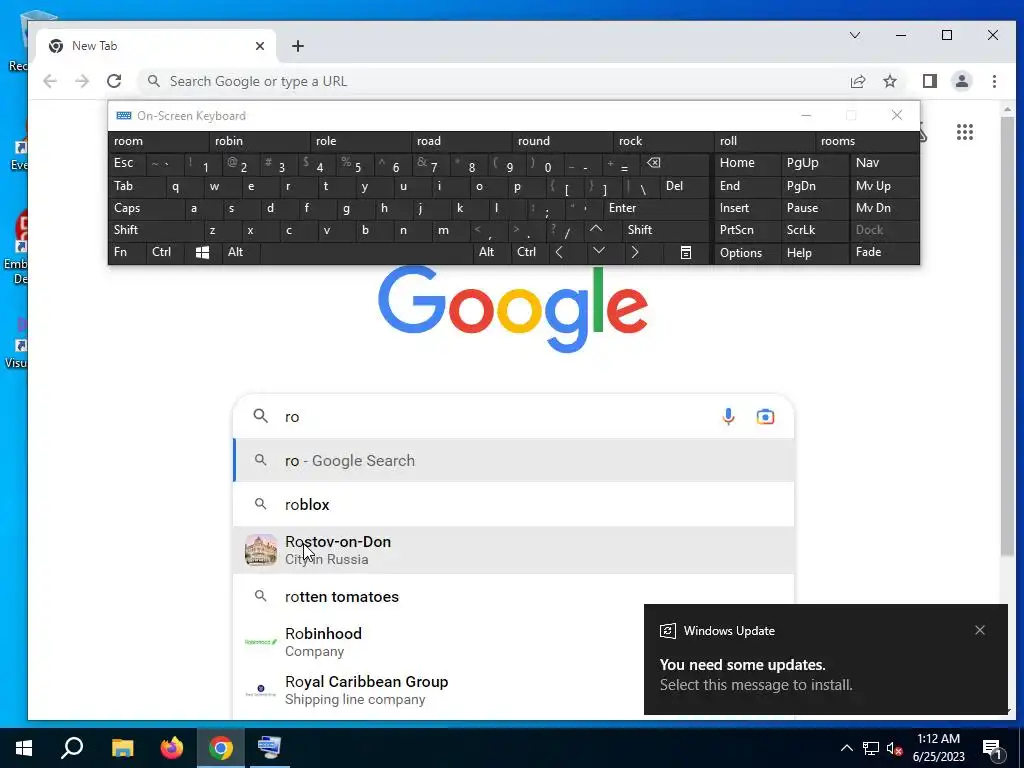Viewport: 1024px width, 768px height.
Task: Reload the page with Chrome's refresh icon
Action: pos(114,81)
